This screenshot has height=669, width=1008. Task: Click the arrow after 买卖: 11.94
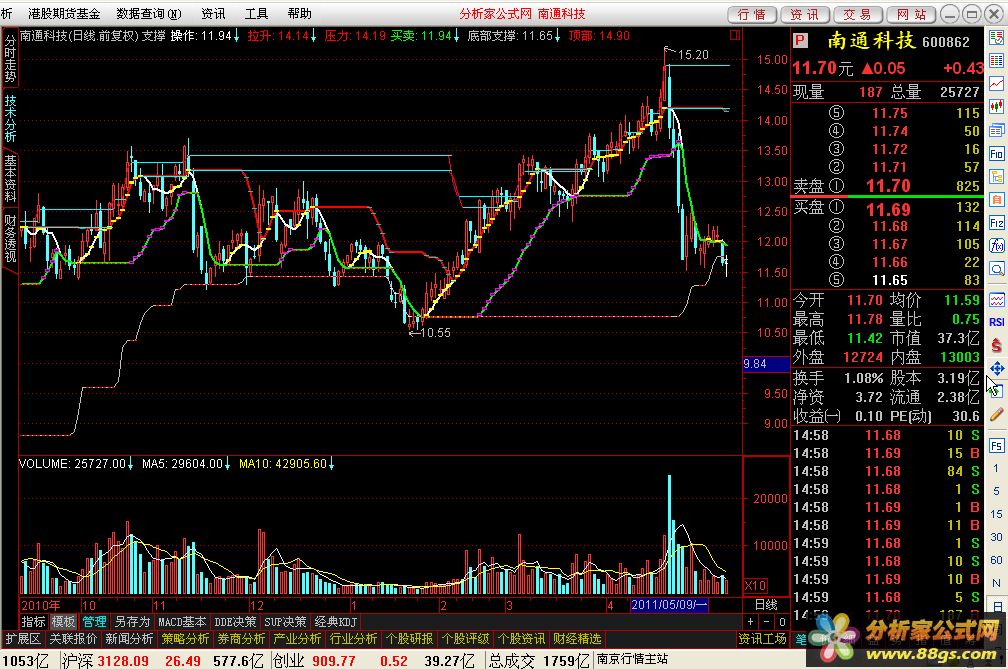pyautogui.click(x=456, y=36)
